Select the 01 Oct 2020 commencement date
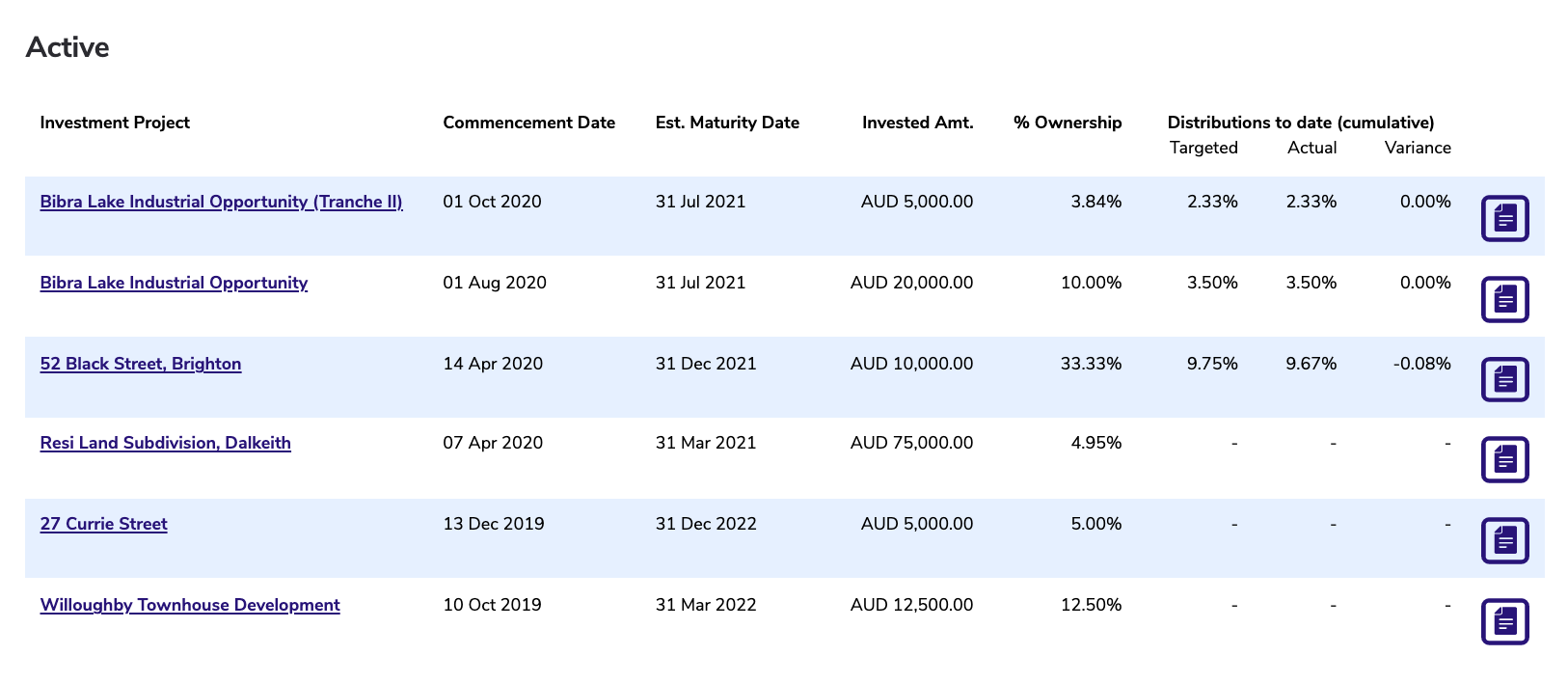 (492, 202)
